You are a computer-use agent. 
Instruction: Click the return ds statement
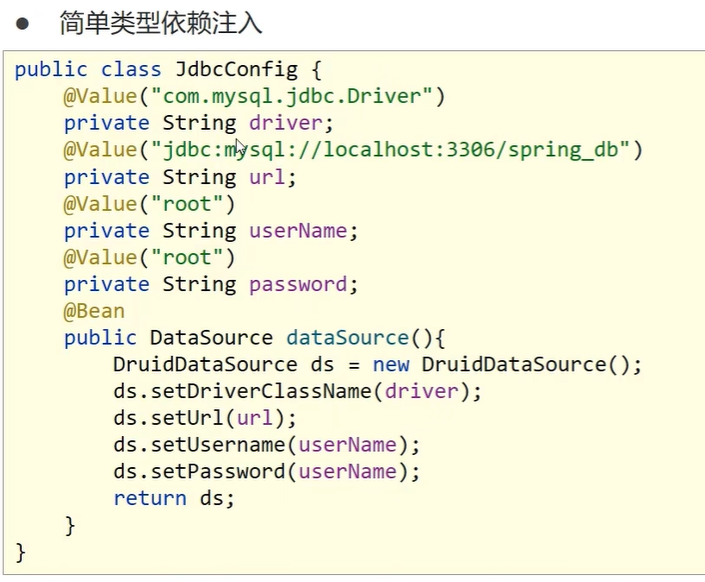174,498
